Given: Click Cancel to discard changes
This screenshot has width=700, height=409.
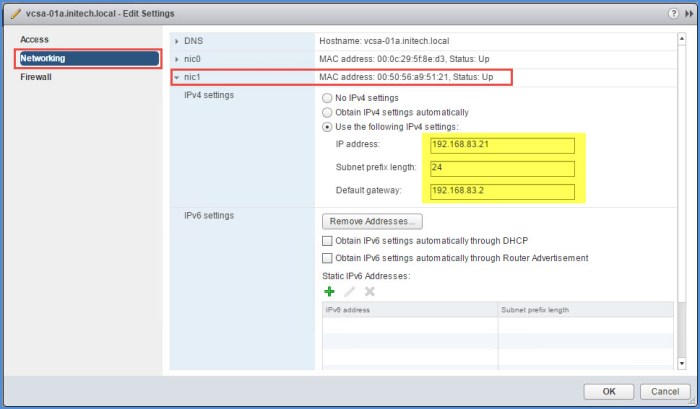Looking at the screenshot, I should (x=665, y=392).
